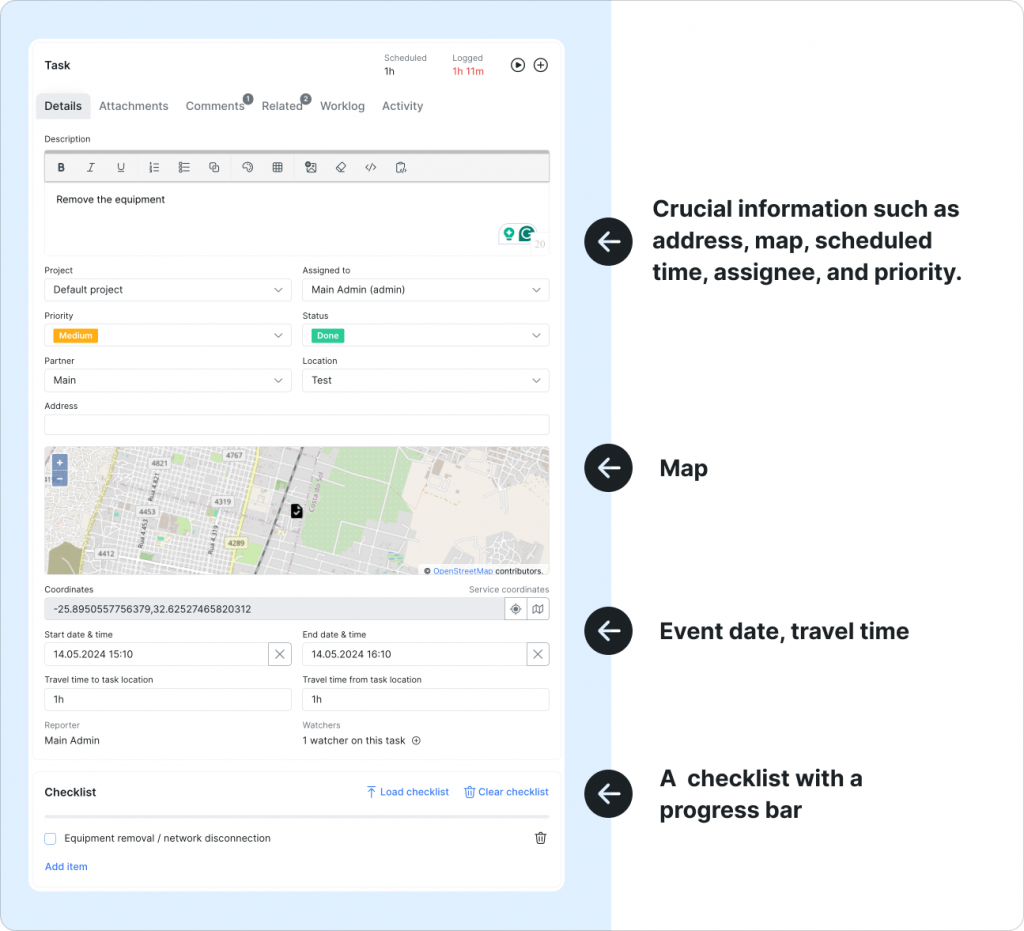The image size is (1024, 931).
Task: Click the locate coordinates crosshair icon
Action: tap(516, 609)
